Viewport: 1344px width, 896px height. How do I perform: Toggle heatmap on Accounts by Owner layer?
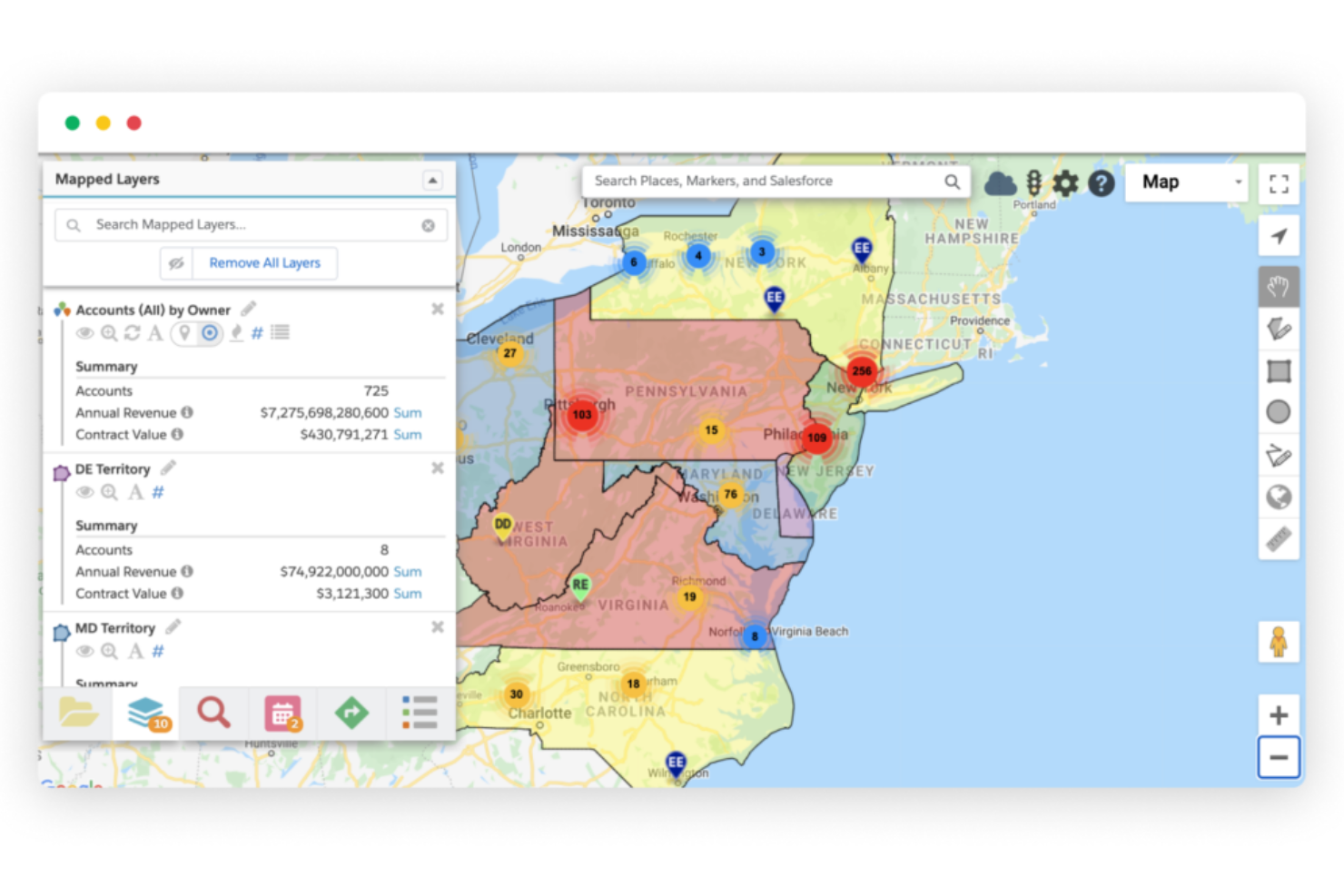tap(236, 333)
